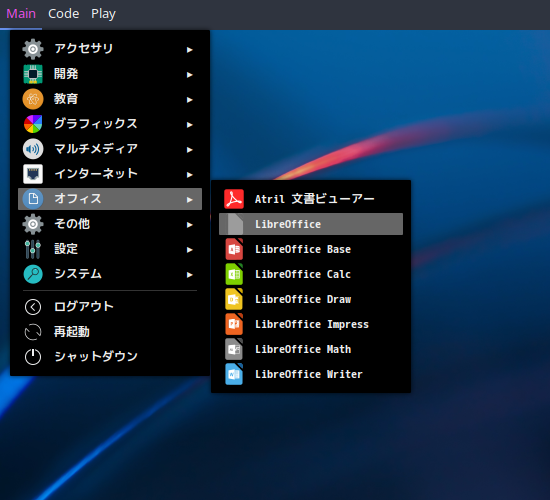
Task: Click the LibreOffice Calc green spreadsheet icon
Action: (234, 274)
